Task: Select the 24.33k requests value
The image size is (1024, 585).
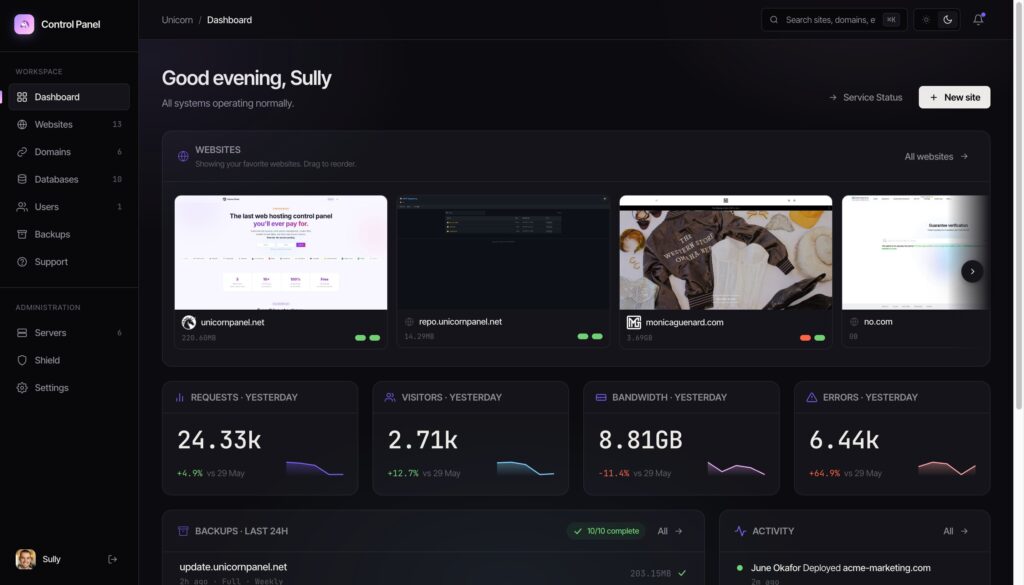Action: [219, 440]
